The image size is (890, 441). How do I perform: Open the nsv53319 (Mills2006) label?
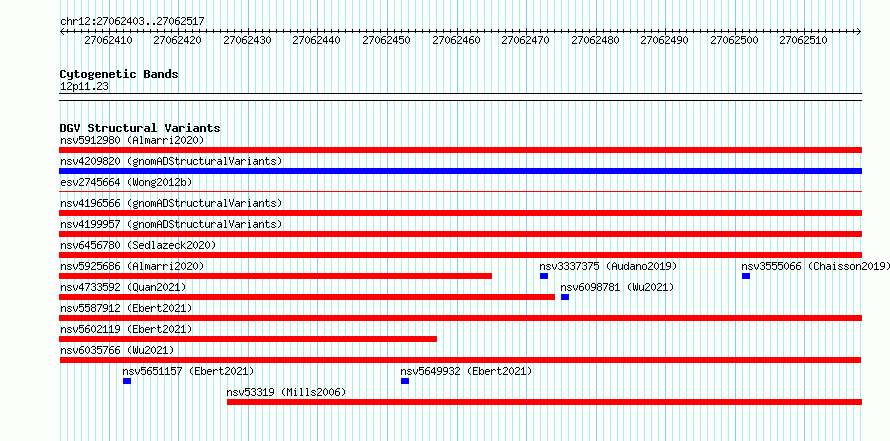(286, 392)
